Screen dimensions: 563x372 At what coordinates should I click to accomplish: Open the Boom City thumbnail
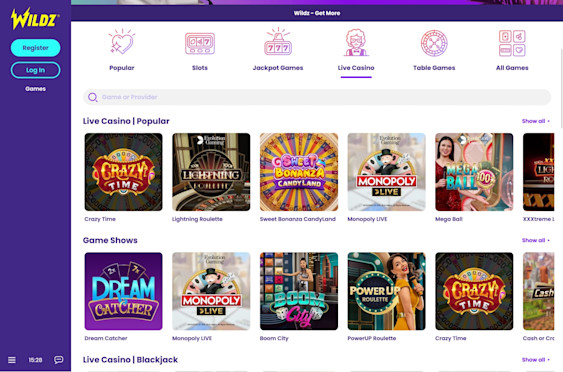(x=299, y=291)
